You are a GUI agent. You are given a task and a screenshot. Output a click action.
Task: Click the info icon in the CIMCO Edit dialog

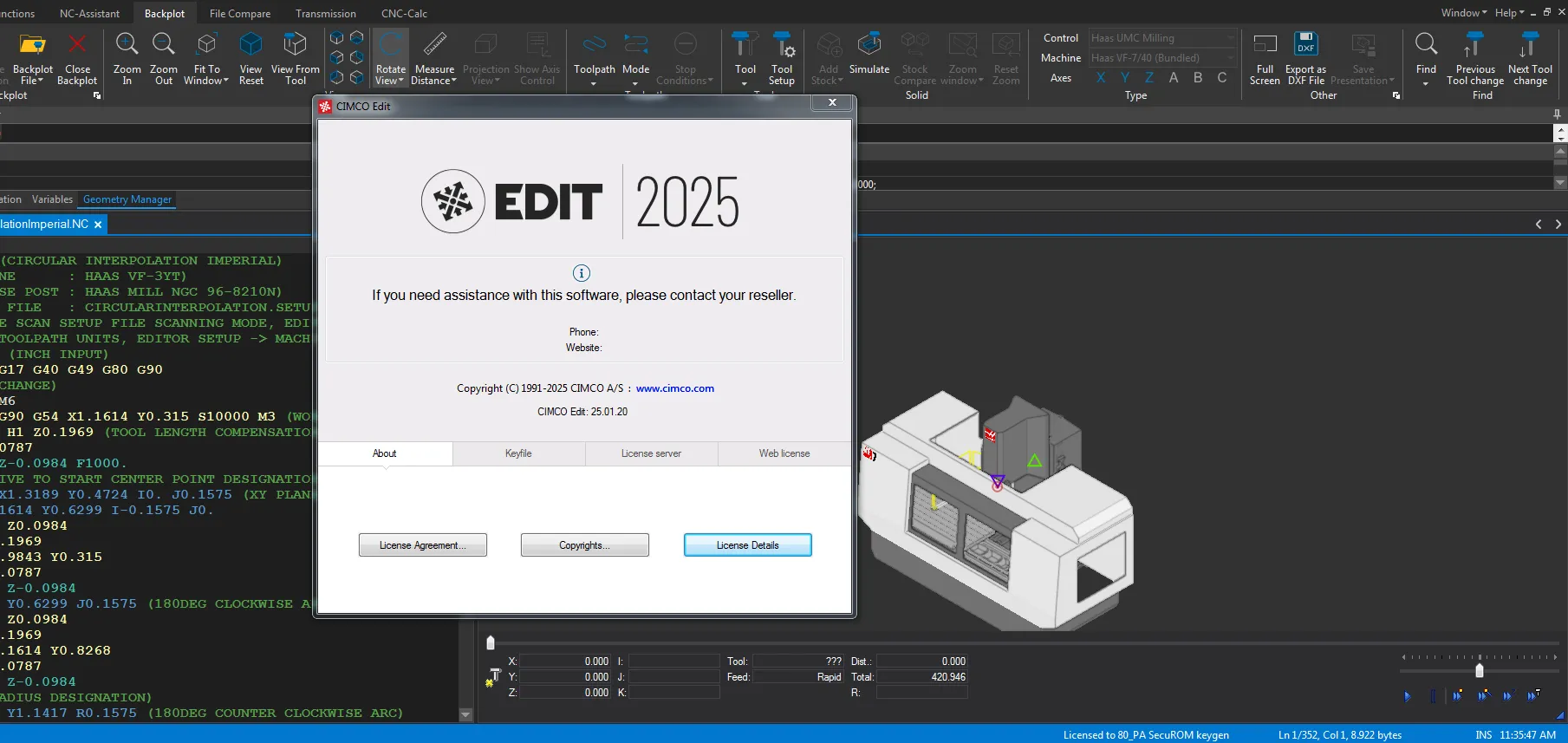[582, 273]
